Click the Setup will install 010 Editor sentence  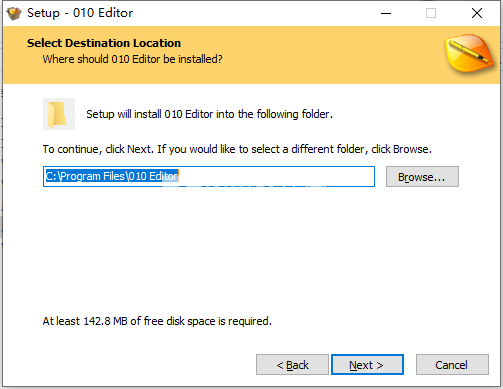tap(209, 114)
